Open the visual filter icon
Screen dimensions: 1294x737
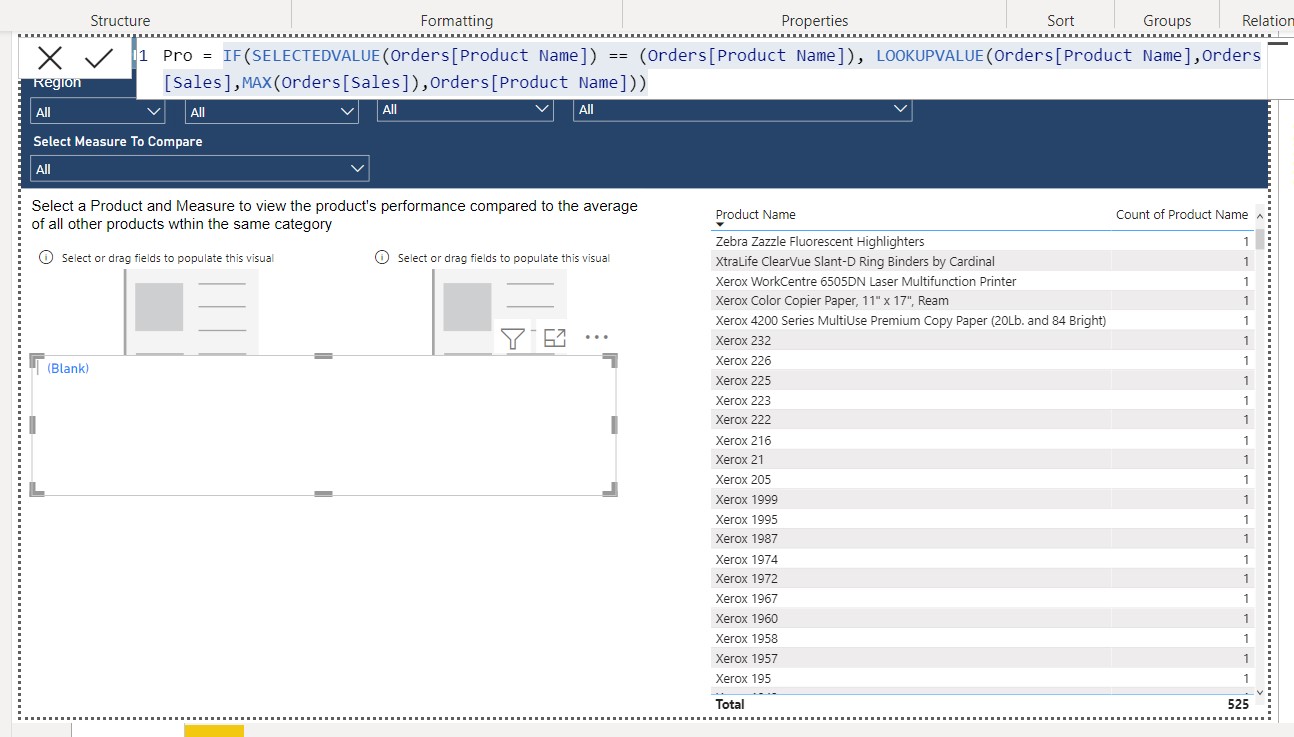(x=513, y=338)
